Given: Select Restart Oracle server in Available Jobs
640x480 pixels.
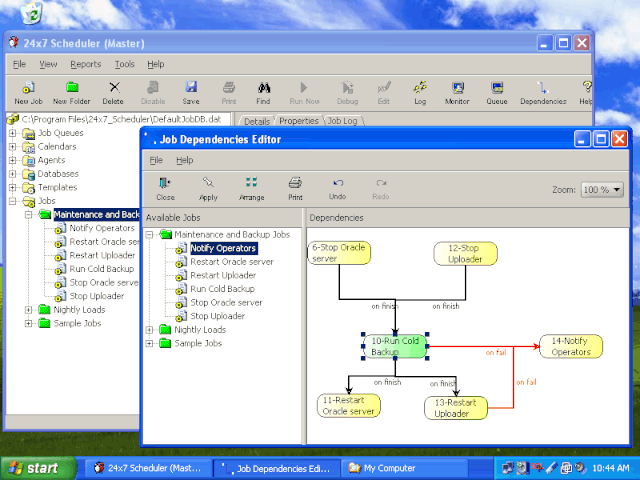Looking at the screenshot, I should pos(232,262).
